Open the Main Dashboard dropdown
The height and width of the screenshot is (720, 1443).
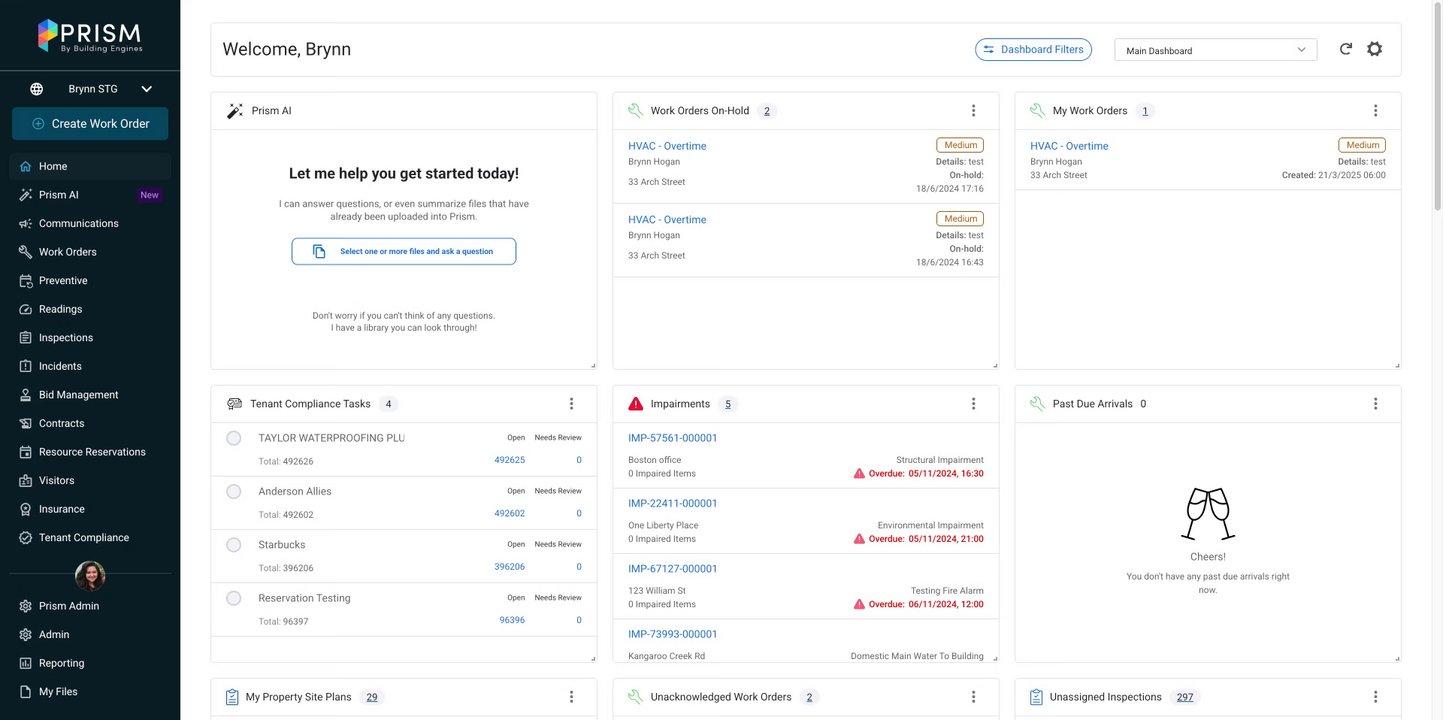(x=1215, y=50)
